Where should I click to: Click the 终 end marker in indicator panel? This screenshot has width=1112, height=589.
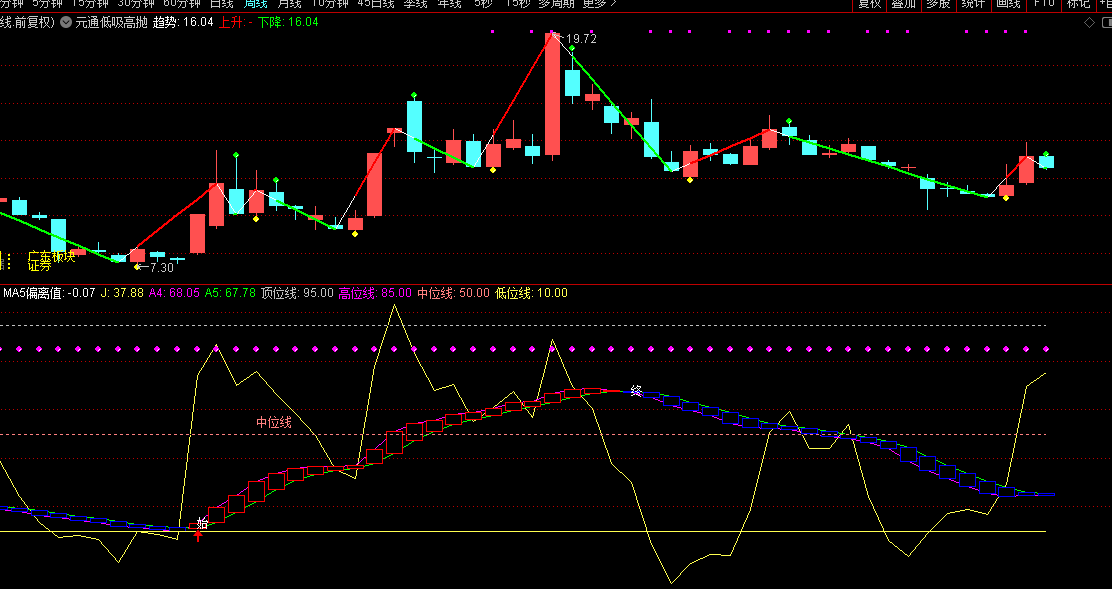pyautogui.click(x=637, y=391)
